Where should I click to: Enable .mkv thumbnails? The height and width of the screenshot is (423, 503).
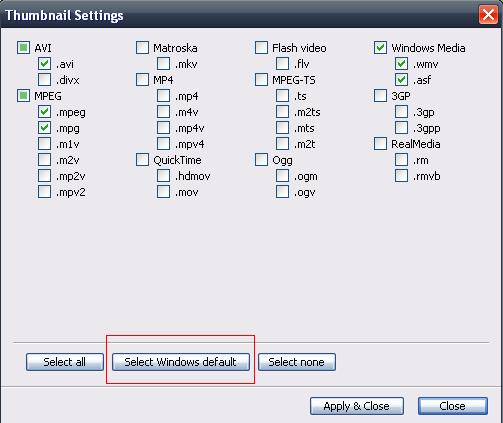(x=163, y=64)
